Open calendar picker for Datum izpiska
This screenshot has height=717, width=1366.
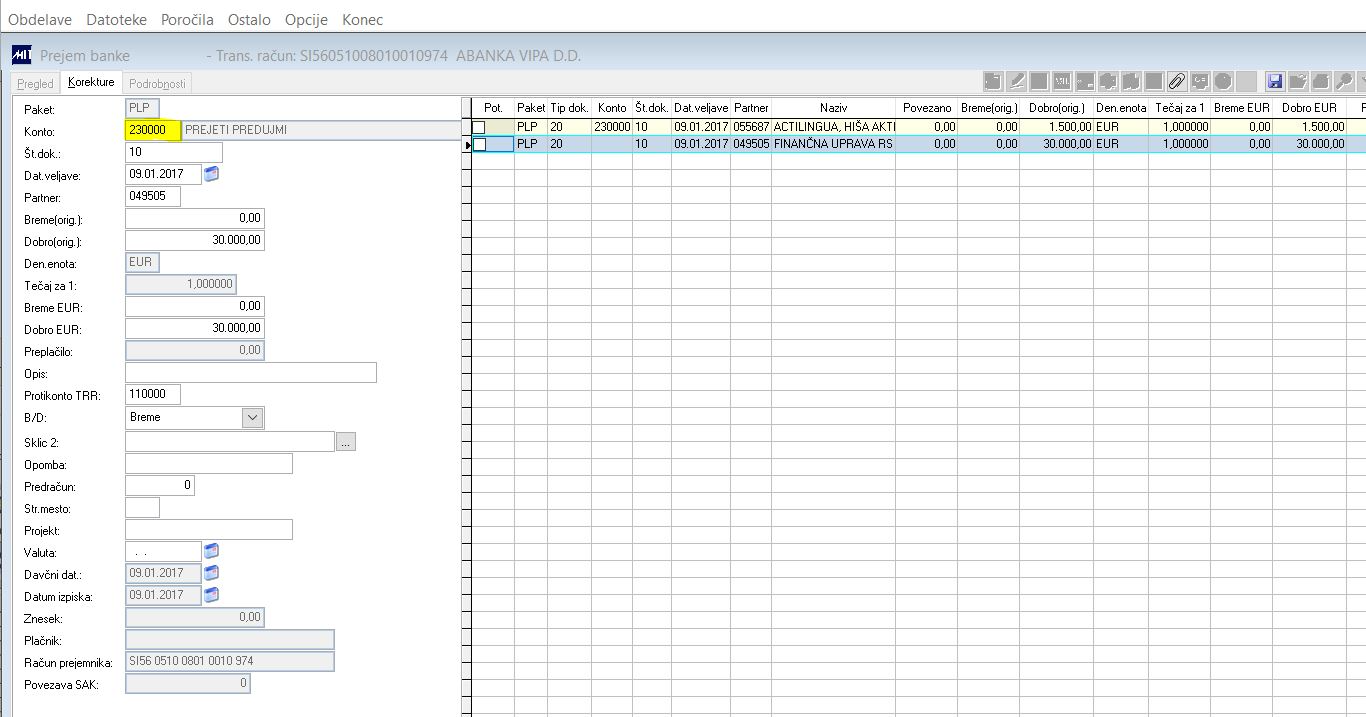211,595
